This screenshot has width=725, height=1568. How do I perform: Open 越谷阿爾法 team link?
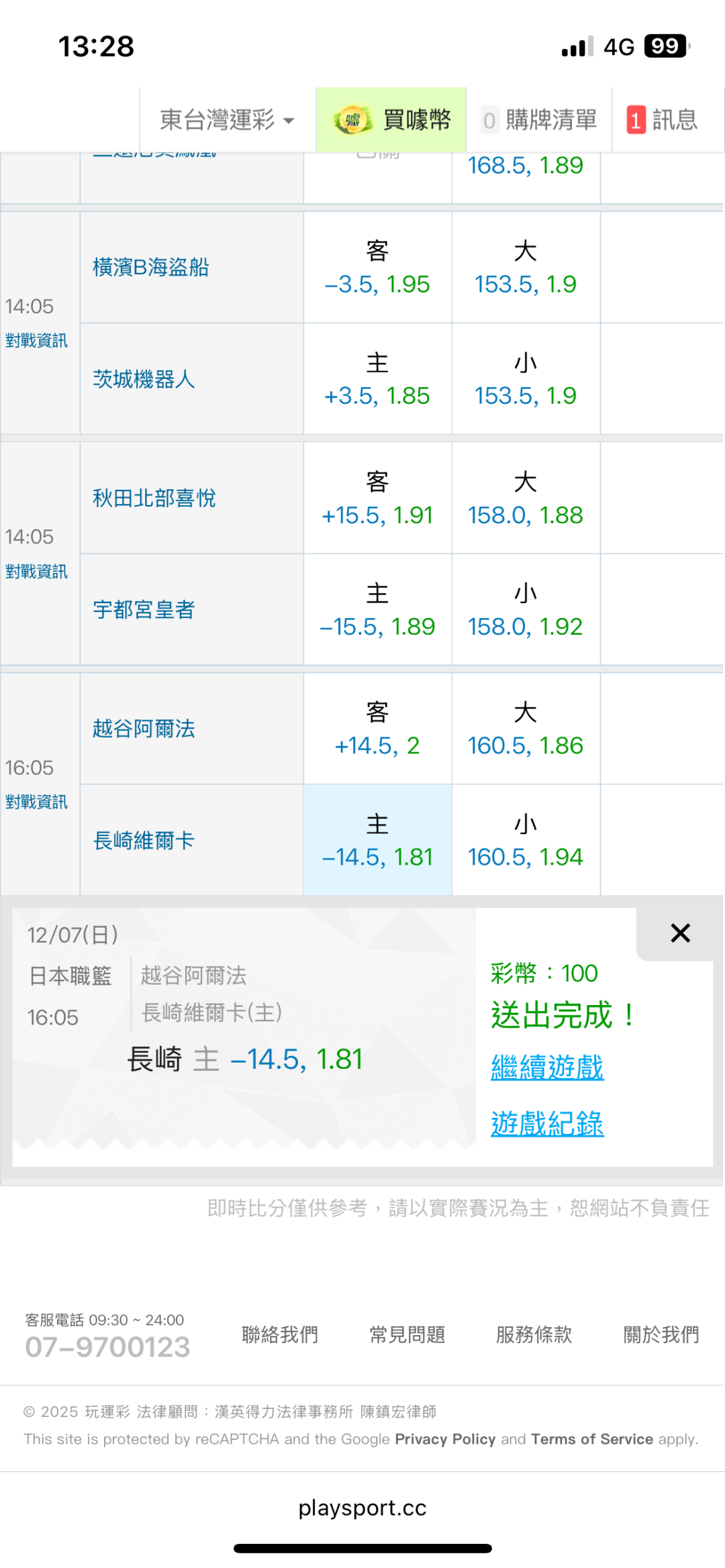pos(144,729)
